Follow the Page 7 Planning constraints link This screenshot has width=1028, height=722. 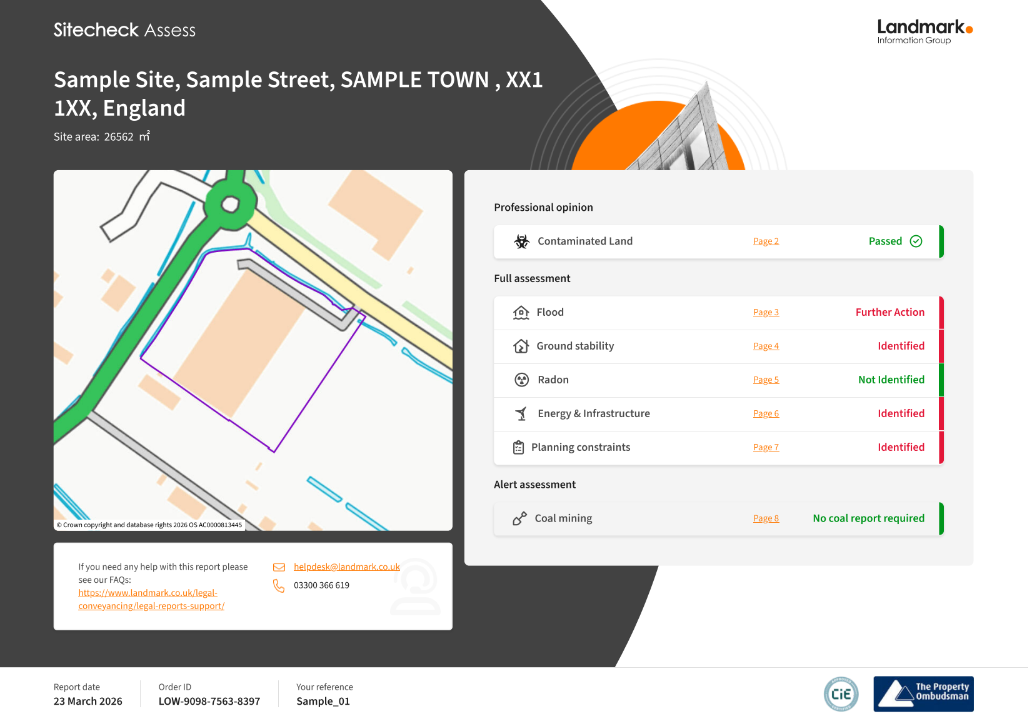(x=765, y=447)
